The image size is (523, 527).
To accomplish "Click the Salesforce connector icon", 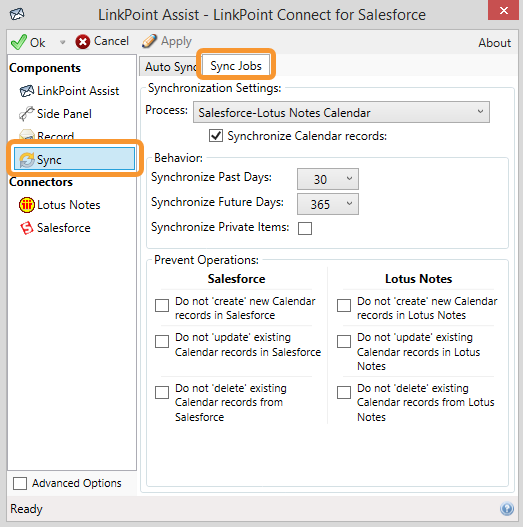I will coord(27,228).
